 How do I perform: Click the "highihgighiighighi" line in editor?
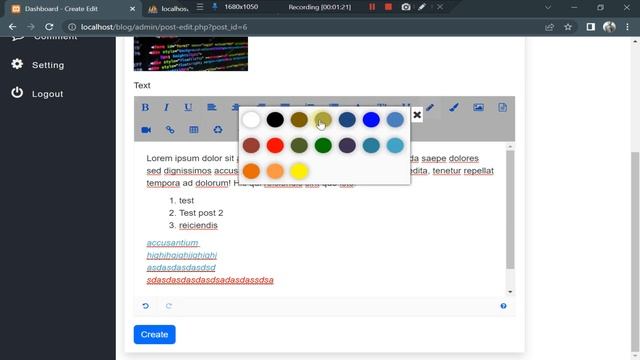click(182, 255)
